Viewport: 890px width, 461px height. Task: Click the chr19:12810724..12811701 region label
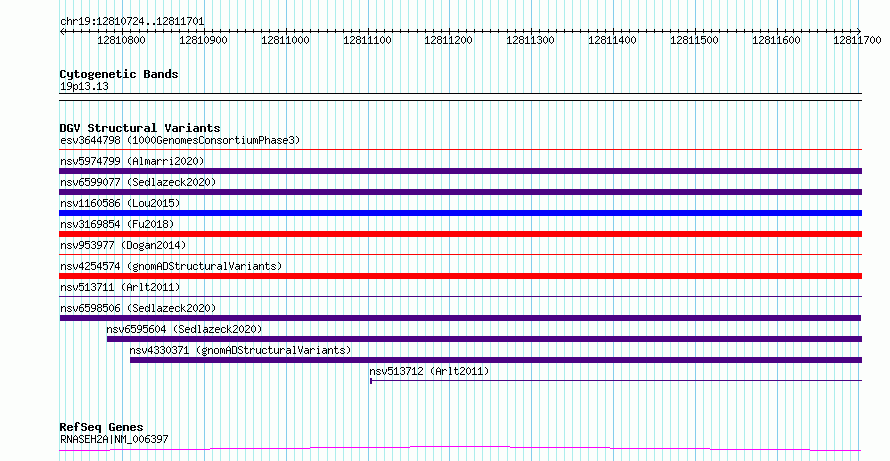pyautogui.click(x=132, y=22)
